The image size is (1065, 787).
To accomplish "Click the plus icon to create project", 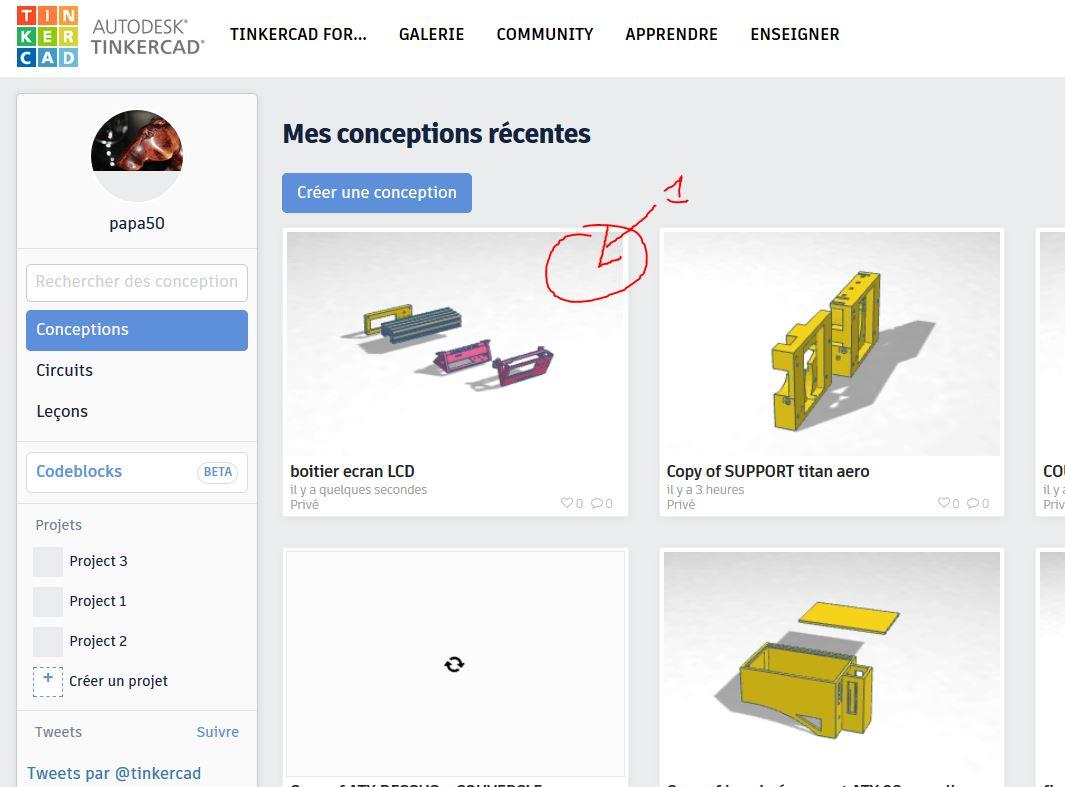I will pos(48,681).
